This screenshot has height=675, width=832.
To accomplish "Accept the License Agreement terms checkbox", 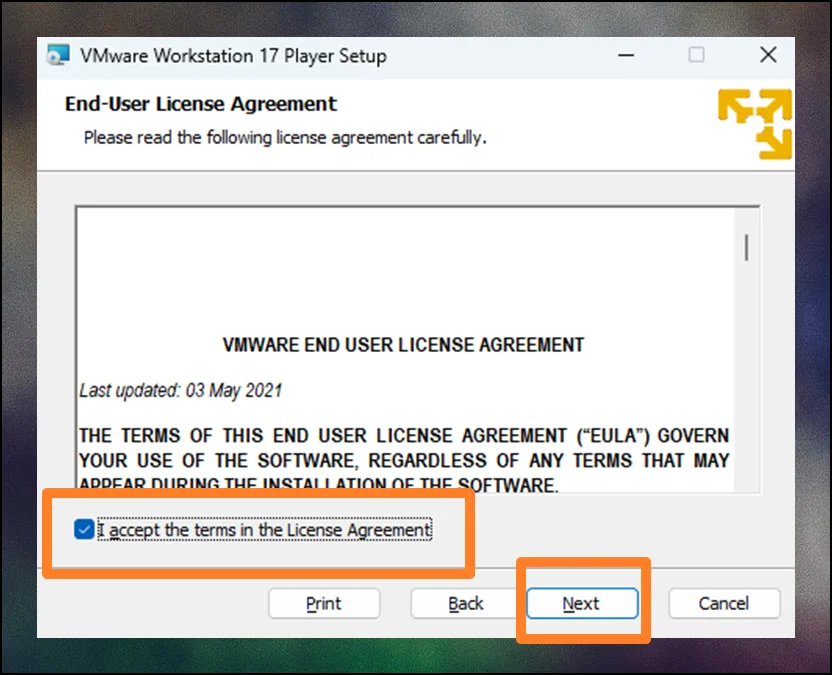I will 84,529.
